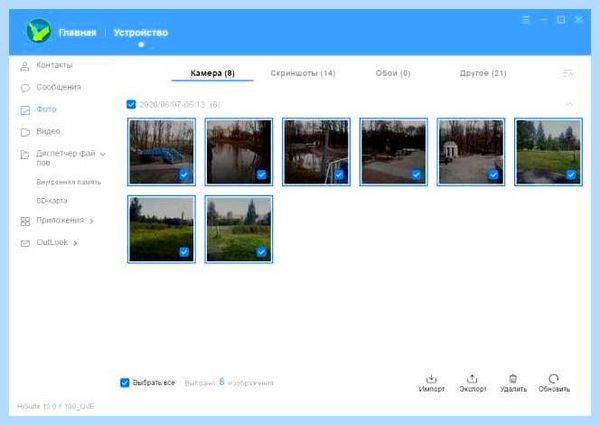
Task: Click the Импорт button
Action: pos(432,383)
